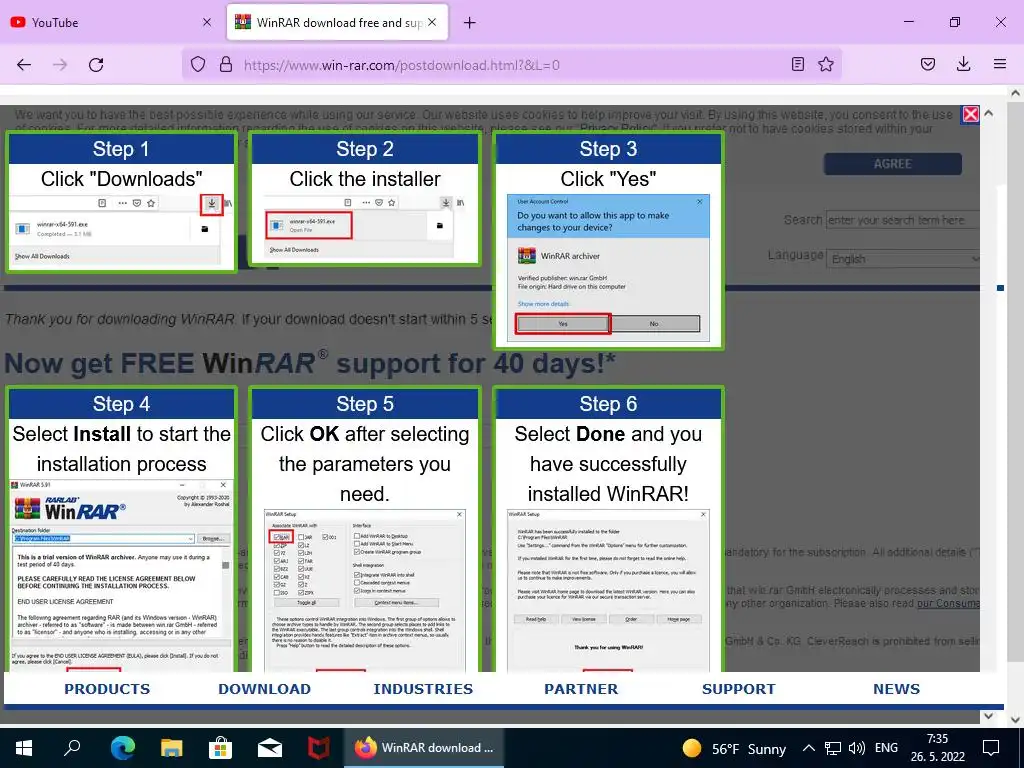Click the AGREE cookies button
The image size is (1024, 768).
point(892,164)
